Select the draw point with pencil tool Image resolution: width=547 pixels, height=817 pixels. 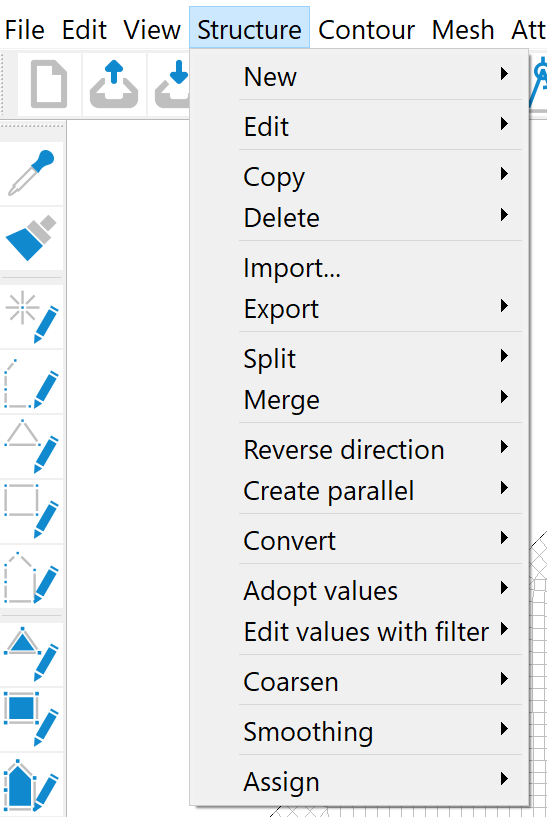32,317
